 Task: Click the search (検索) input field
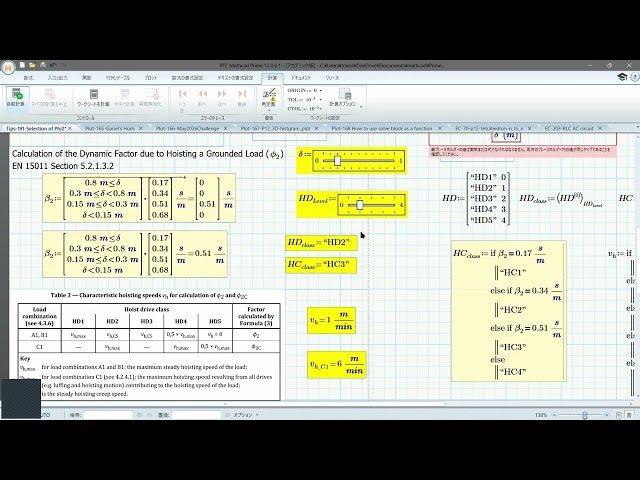click(x=108, y=415)
